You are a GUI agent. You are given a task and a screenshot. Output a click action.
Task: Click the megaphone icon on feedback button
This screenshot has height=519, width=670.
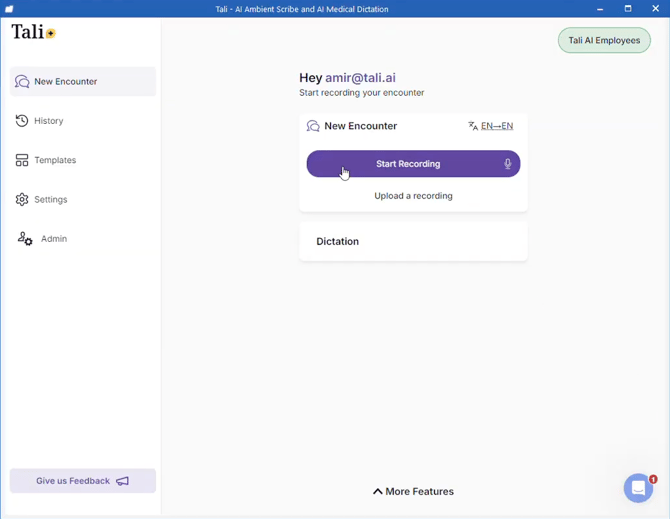point(123,481)
